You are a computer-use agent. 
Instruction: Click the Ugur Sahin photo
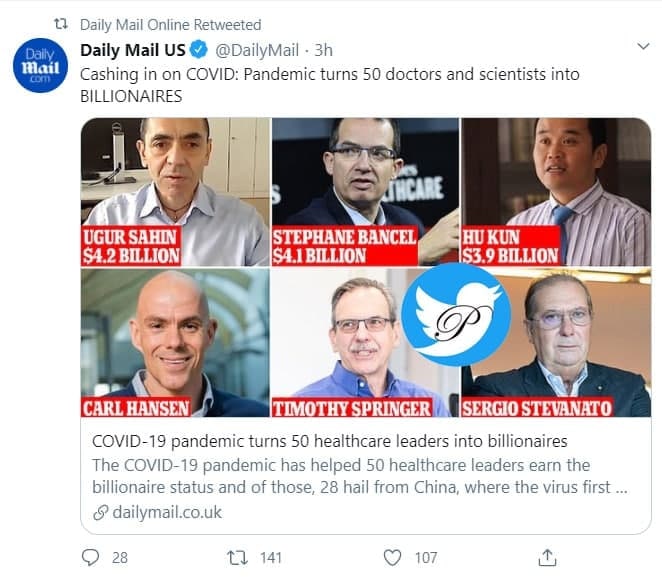pyautogui.click(x=174, y=180)
